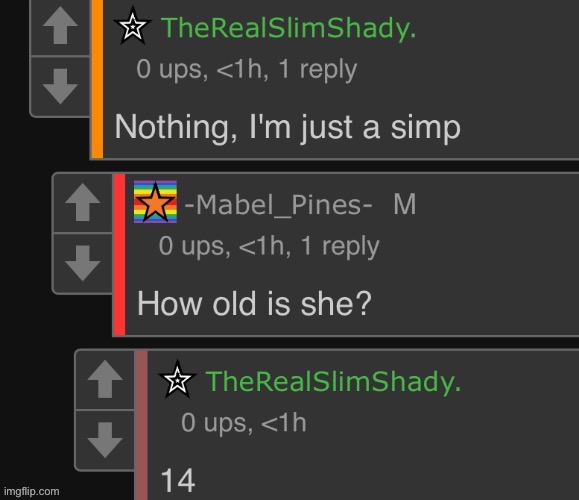Image resolution: width=579 pixels, height=500 pixels.
Task: Click the rainbow star icon beside -Mabel_Pines-
Action: coord(155,202)
